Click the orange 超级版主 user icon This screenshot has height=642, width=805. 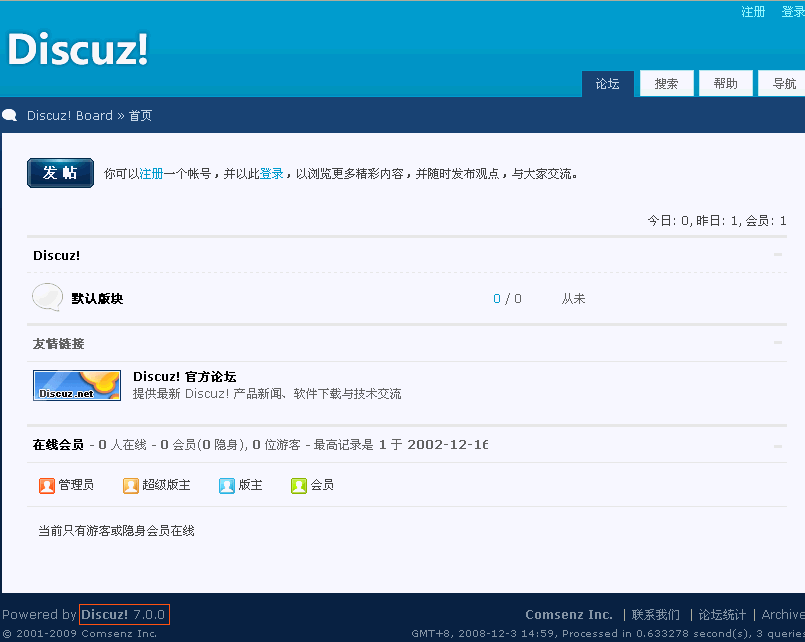[130, 485]
